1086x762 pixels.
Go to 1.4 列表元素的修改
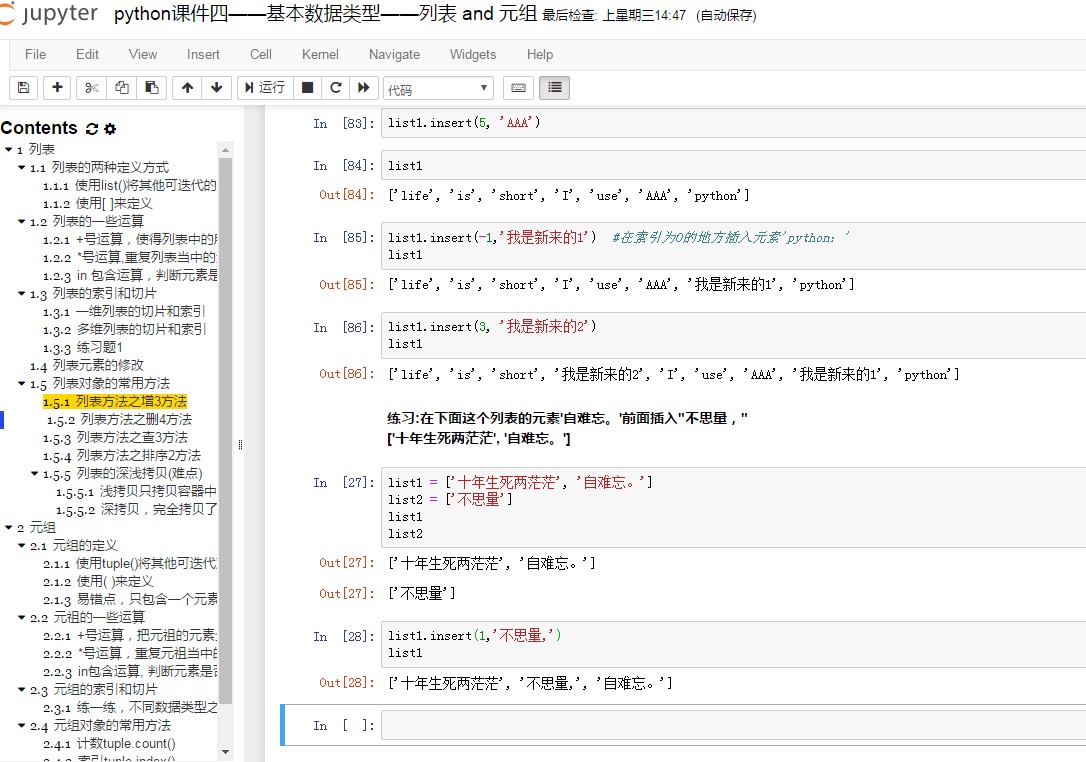pos(87,366)
